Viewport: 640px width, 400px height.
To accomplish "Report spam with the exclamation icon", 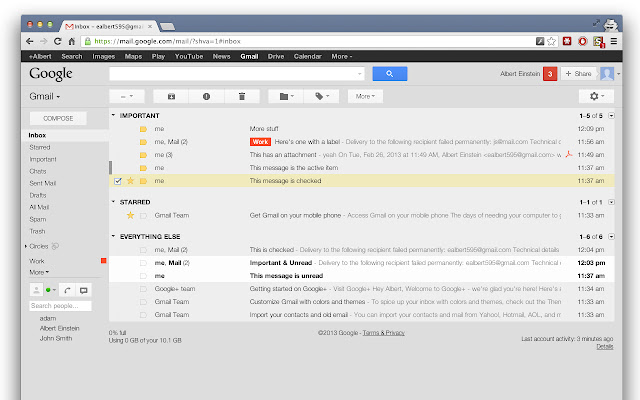I will (207, 96).
